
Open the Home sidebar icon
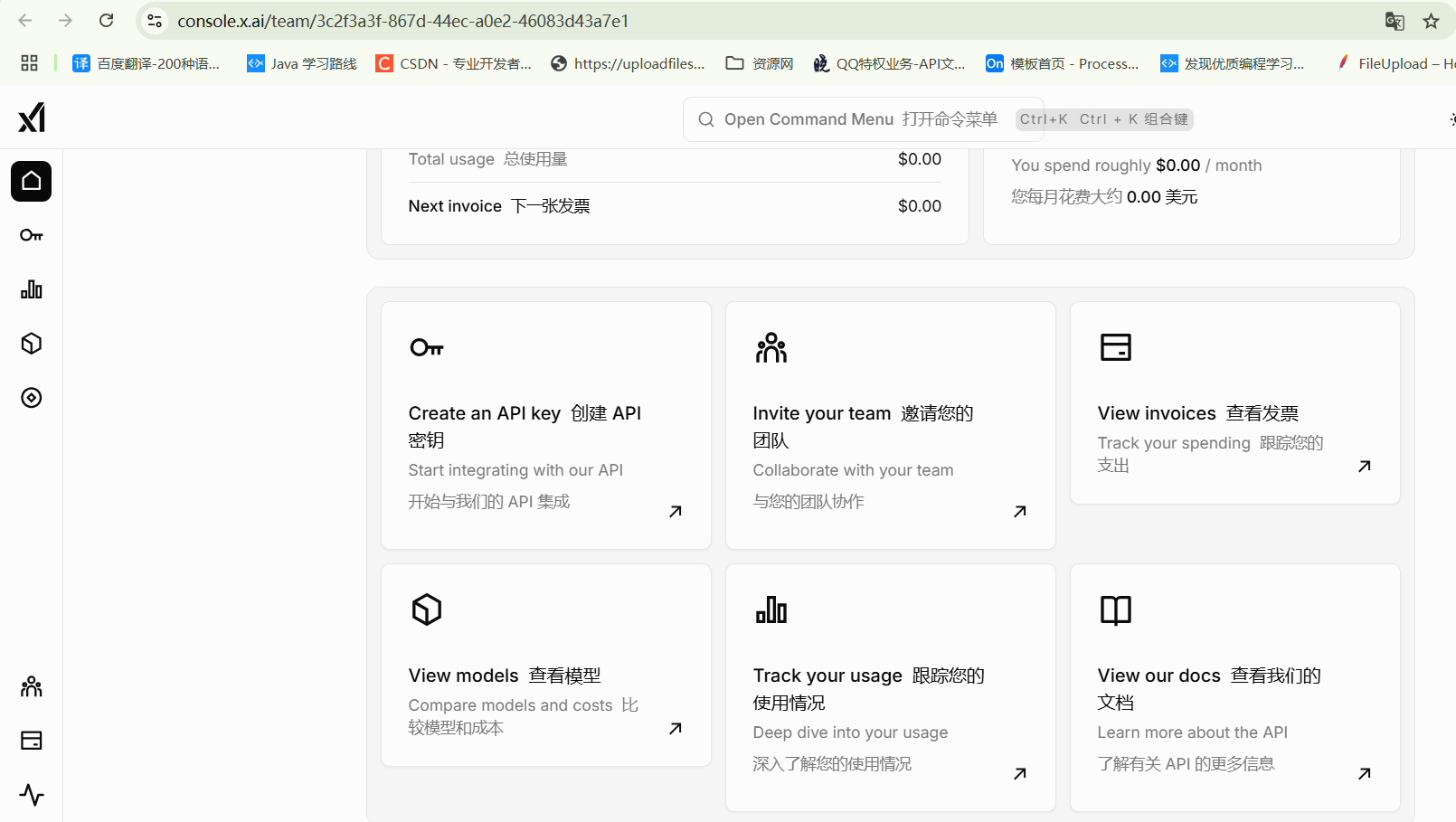click(32, 181)
